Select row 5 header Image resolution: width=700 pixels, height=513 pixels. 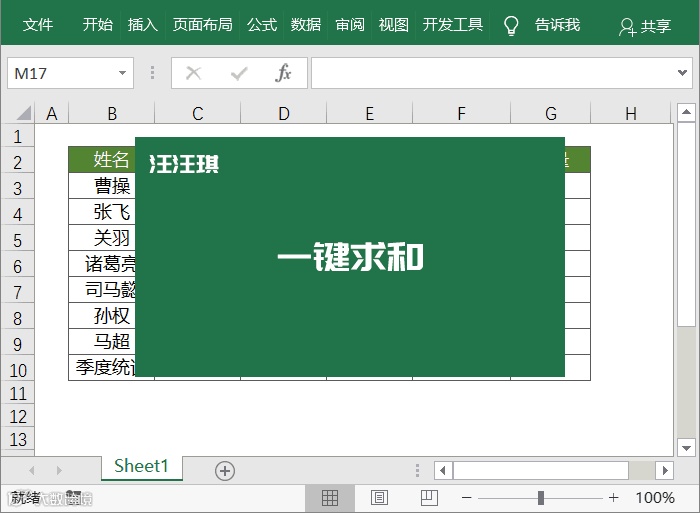(17, 240)
